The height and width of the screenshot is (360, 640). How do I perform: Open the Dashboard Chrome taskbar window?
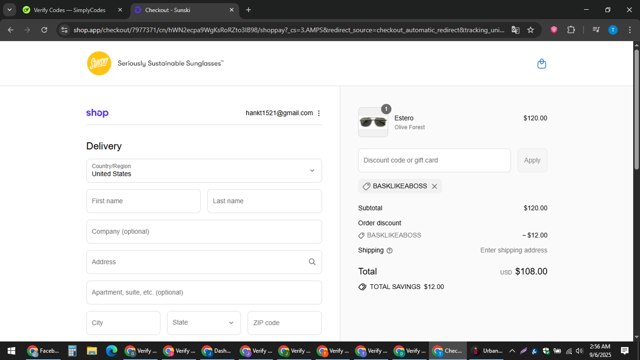click(217, 351)
